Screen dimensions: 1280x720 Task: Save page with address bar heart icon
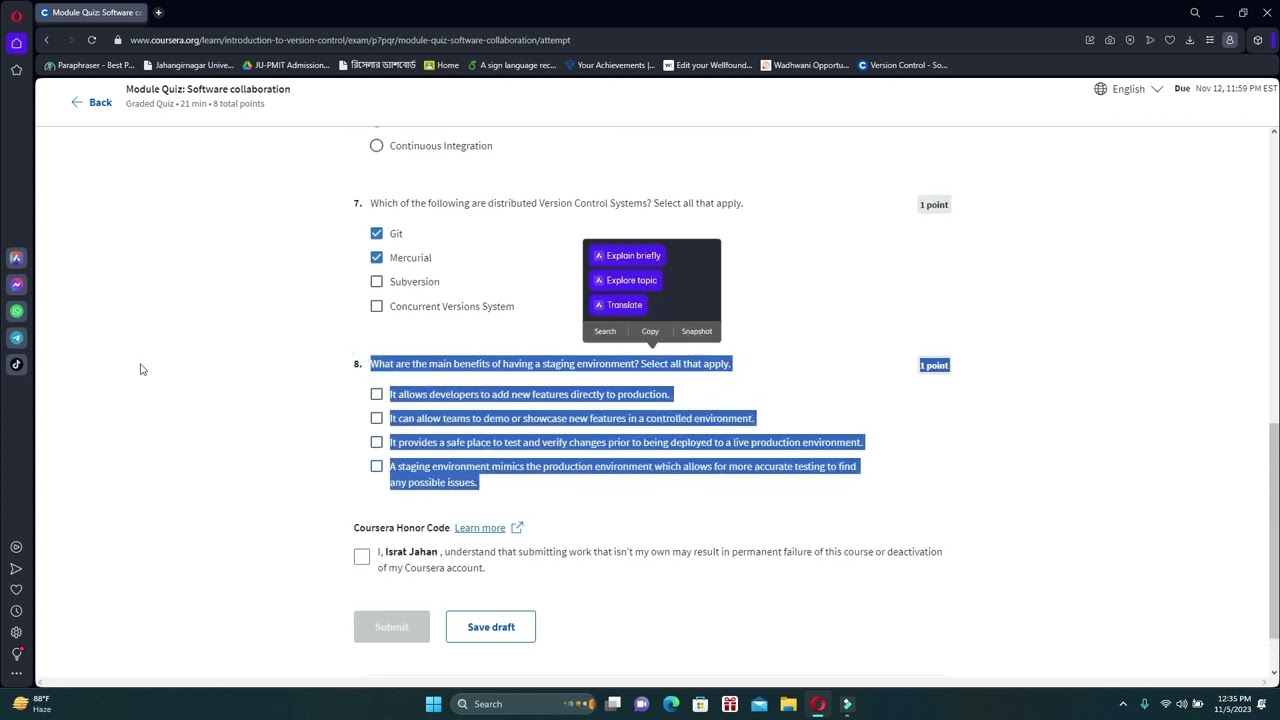(1170, 40)
